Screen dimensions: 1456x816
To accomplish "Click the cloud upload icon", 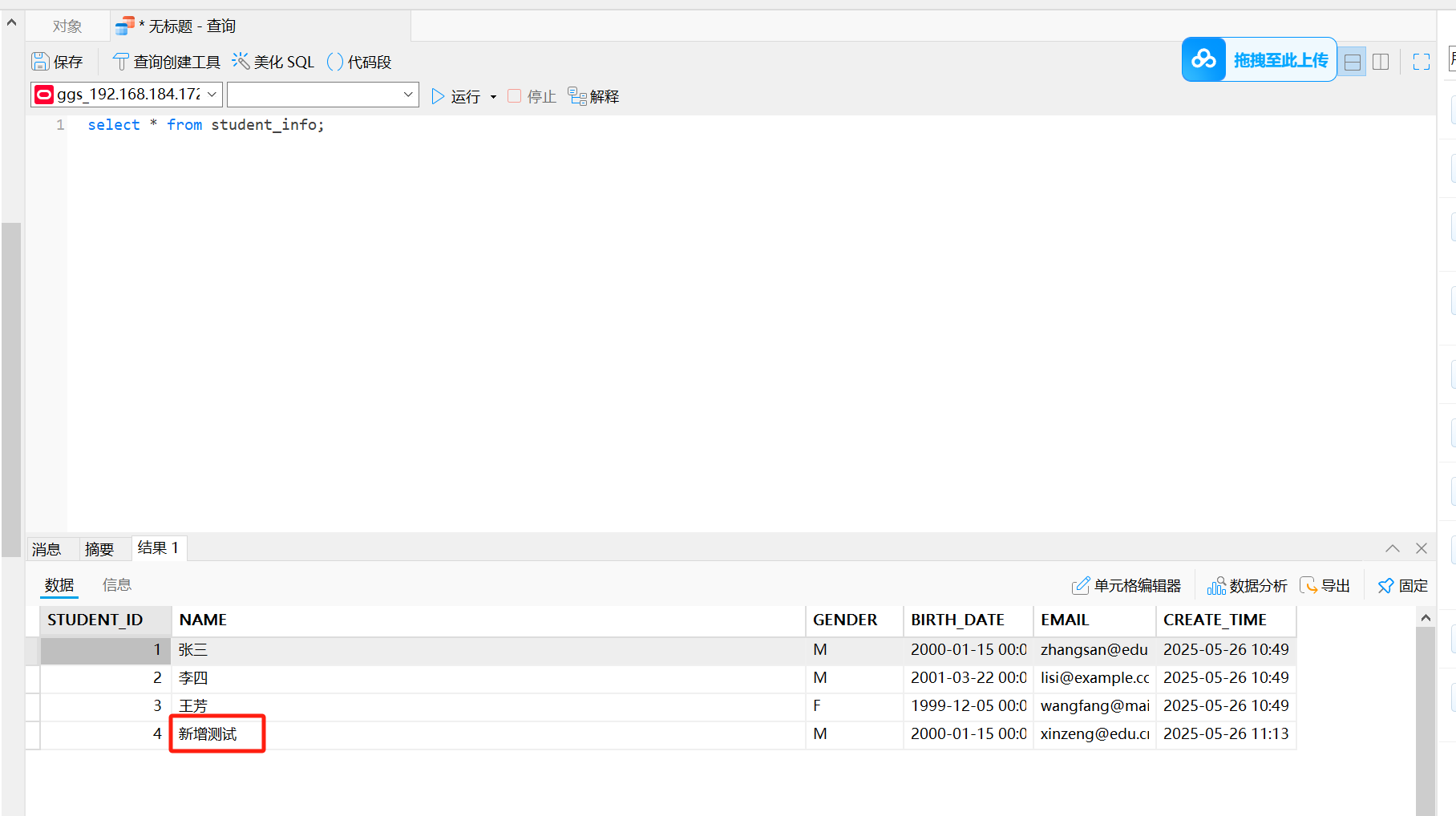I will tap(1203, 59).
